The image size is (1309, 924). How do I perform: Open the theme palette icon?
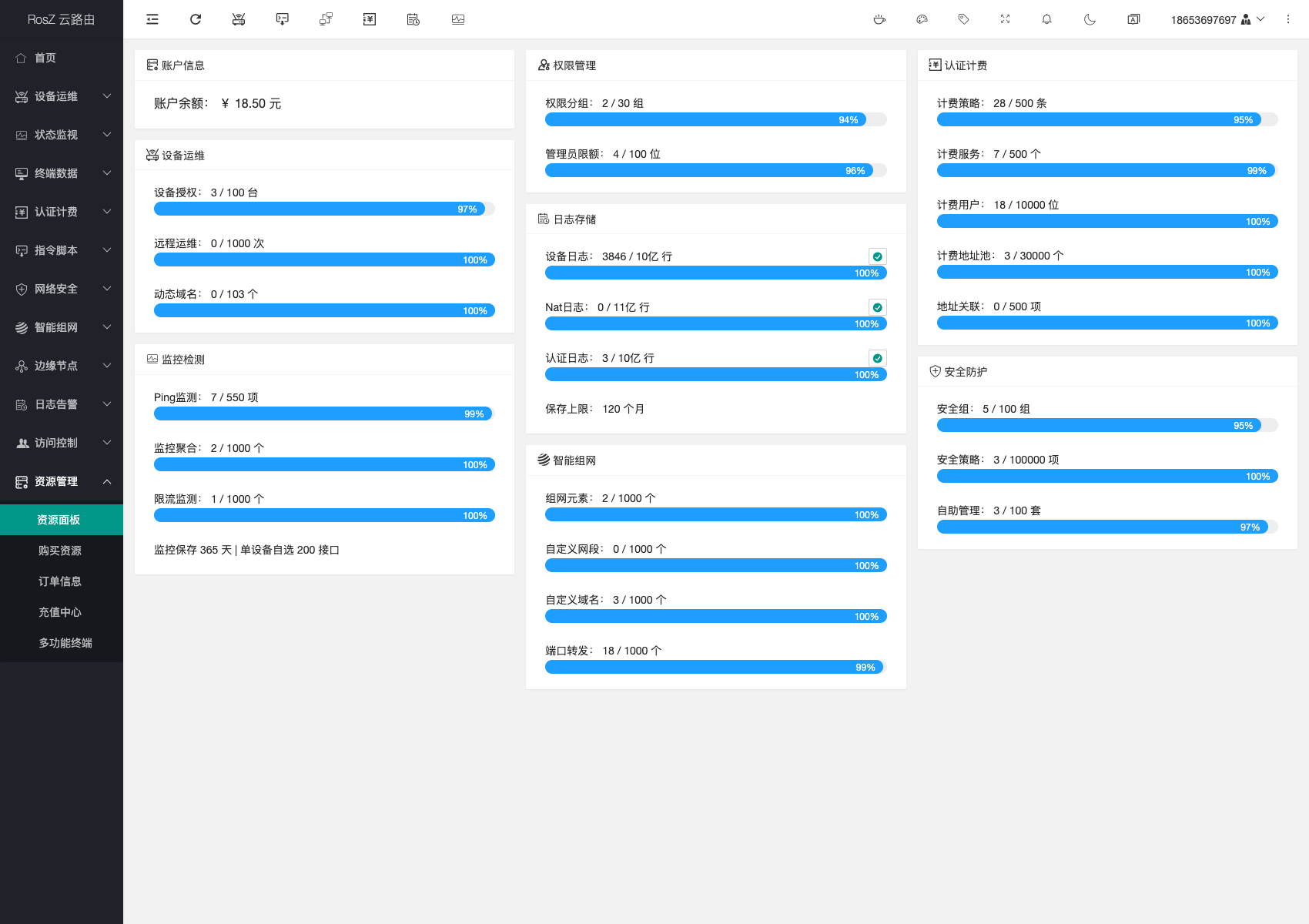922,19
